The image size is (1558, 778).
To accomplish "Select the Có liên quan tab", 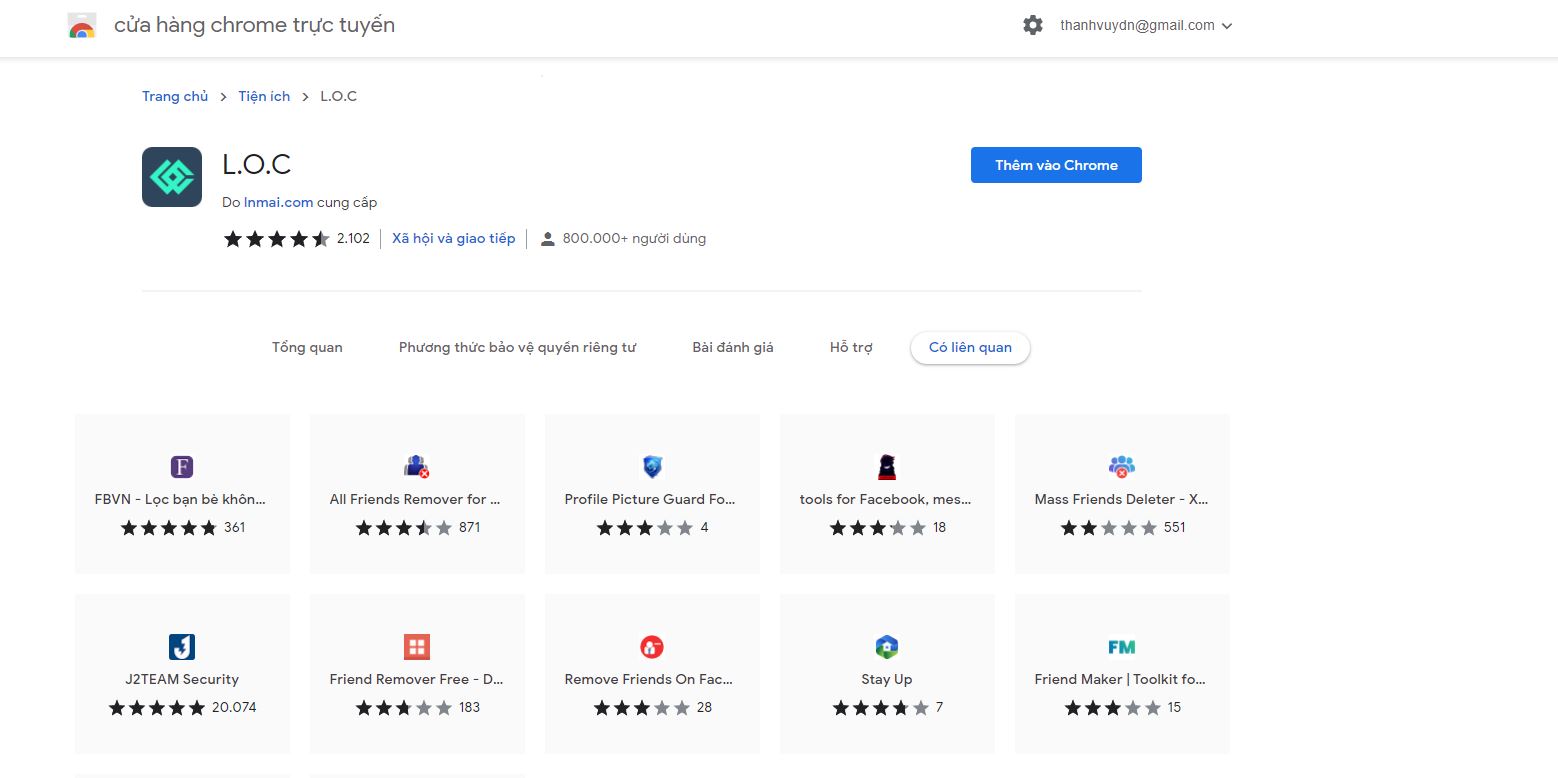I will [x=970, y=348].
